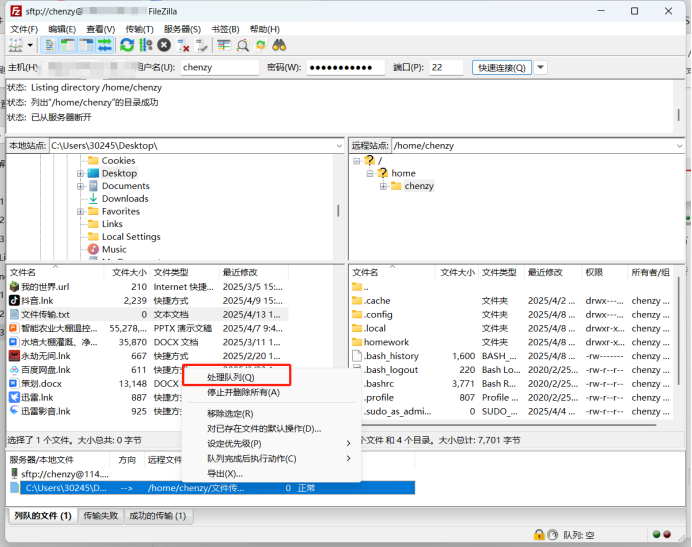The width and height of the screenshot is (692, 547).
Task: Expand the Desktop folder tree node
Action: 80,174
